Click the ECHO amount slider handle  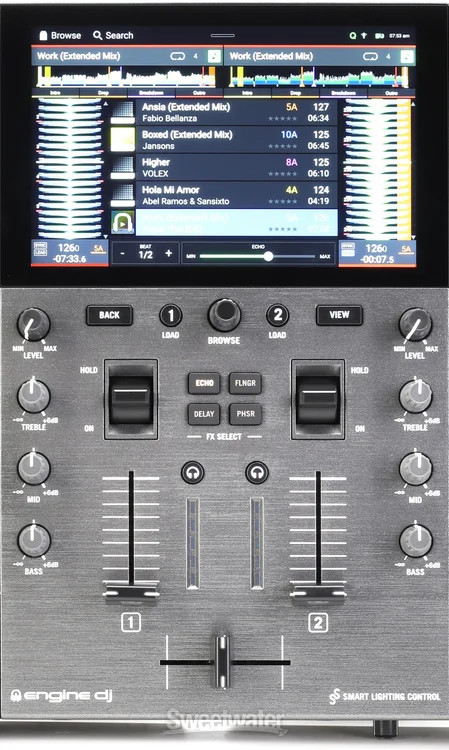269,256
